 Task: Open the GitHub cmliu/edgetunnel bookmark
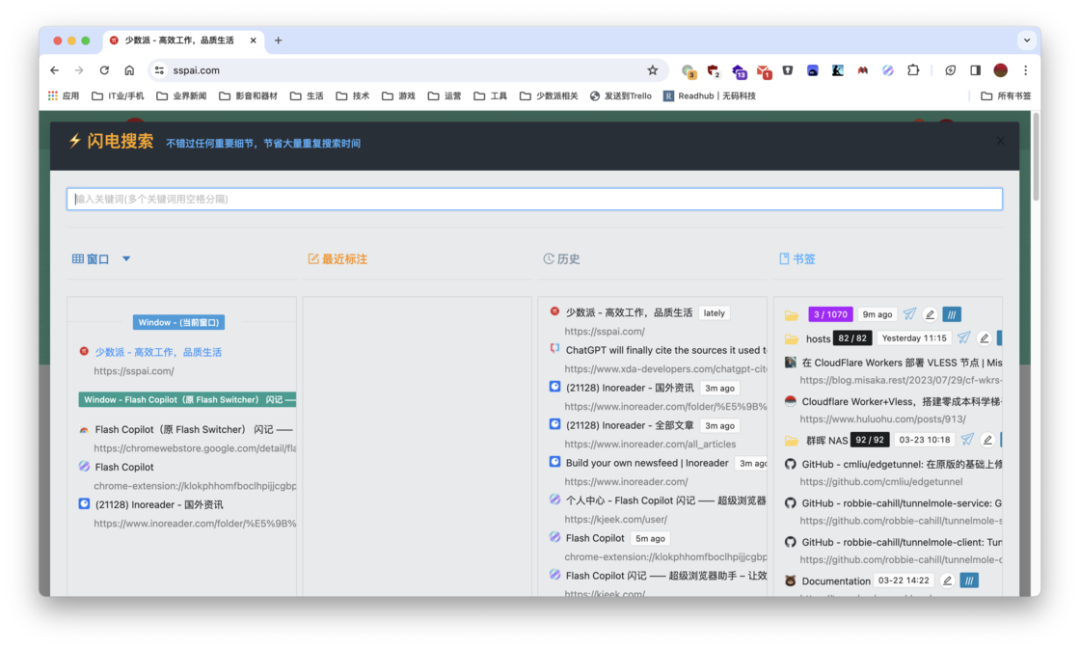pos(901,464)
